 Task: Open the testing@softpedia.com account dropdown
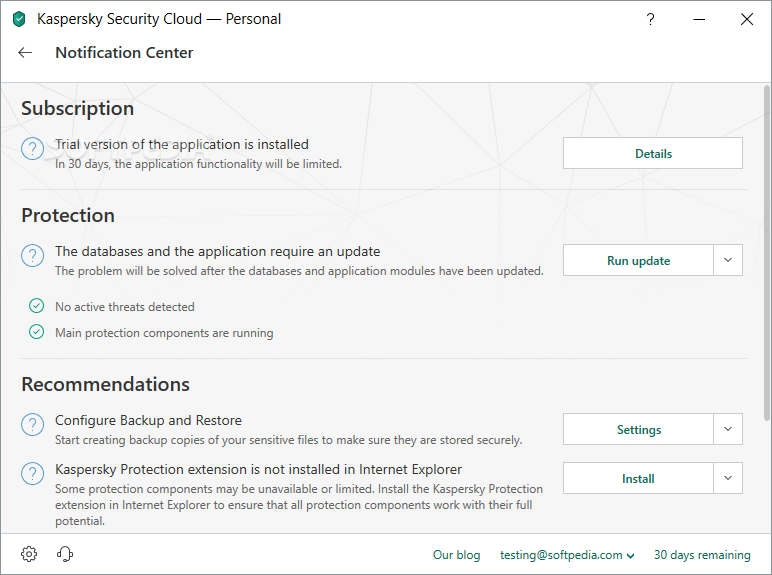click(x=567, y=555)
